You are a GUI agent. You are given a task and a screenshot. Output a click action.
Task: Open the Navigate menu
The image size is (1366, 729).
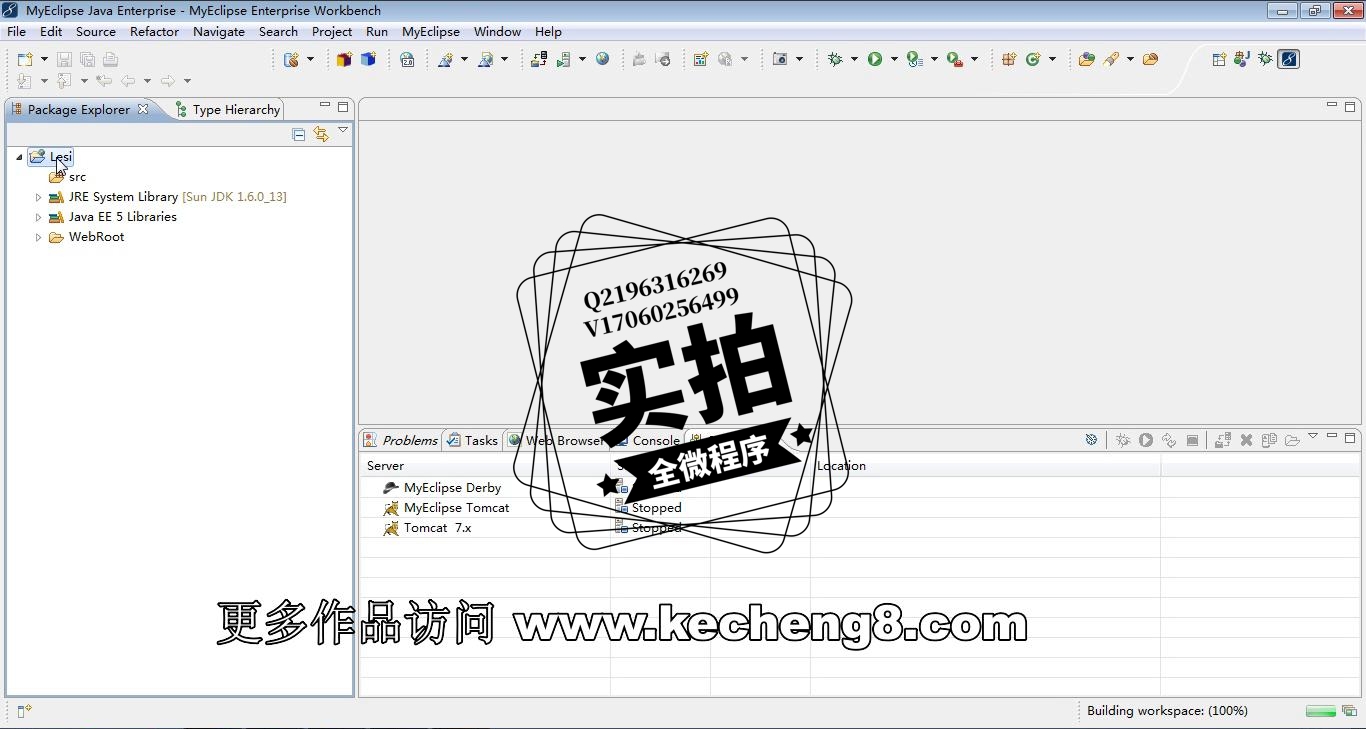pos(219,31)
